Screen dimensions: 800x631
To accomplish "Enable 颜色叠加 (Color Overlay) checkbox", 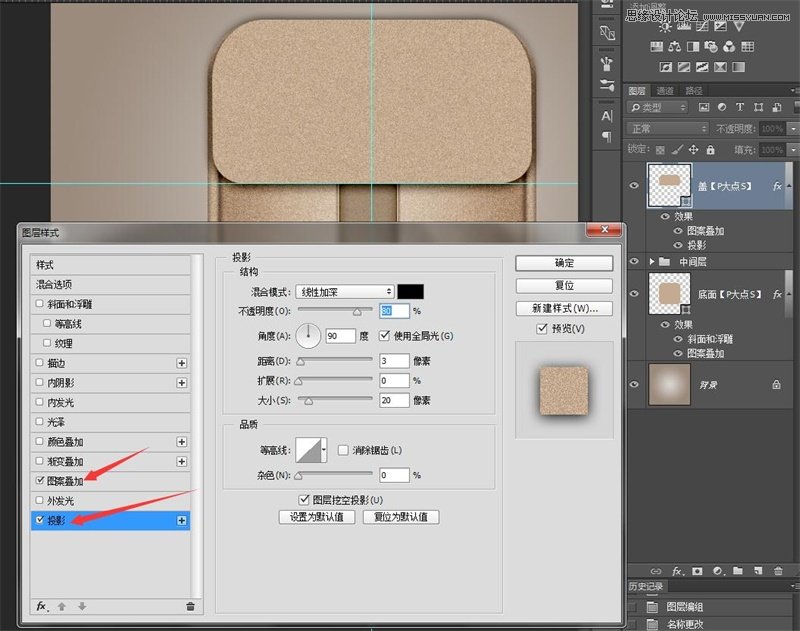I will tap(40, 441).
